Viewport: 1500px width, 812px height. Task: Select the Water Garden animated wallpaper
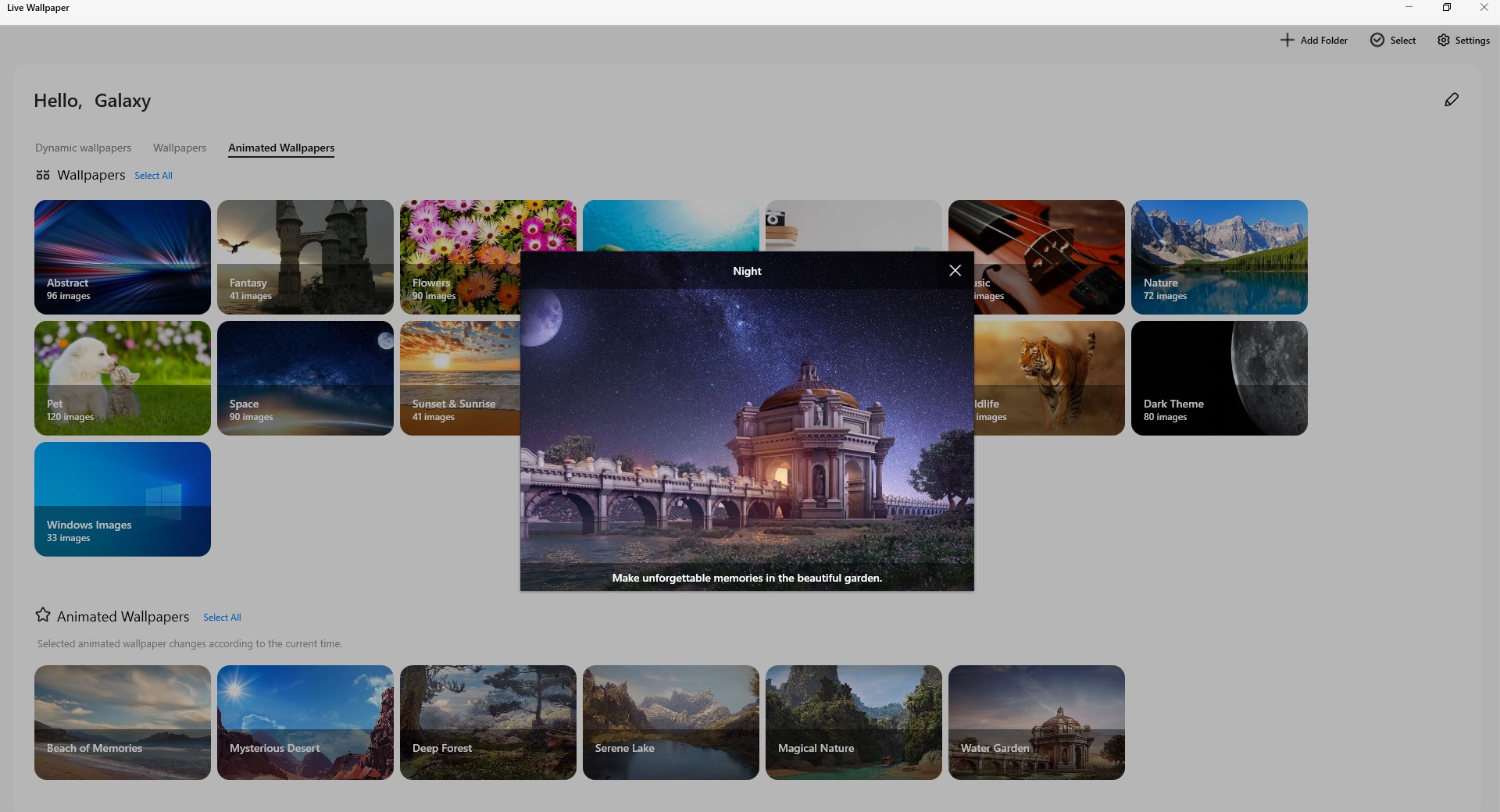coord(1036,722)
